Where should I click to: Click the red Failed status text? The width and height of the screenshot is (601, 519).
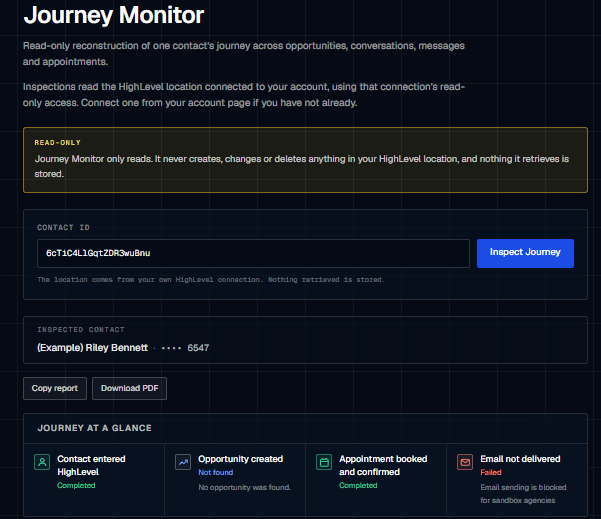(491, 472)
